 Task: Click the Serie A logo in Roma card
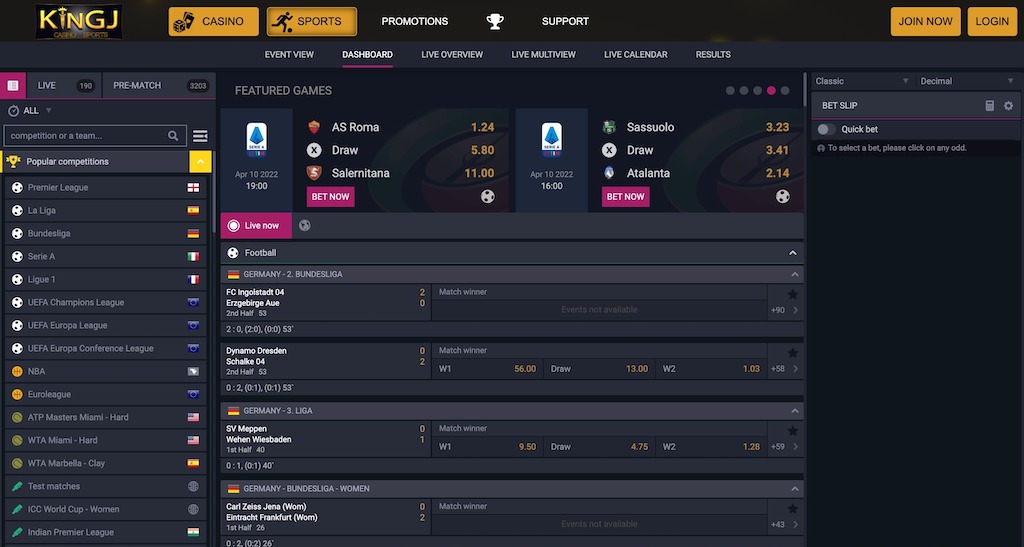[x=257, y=140]
